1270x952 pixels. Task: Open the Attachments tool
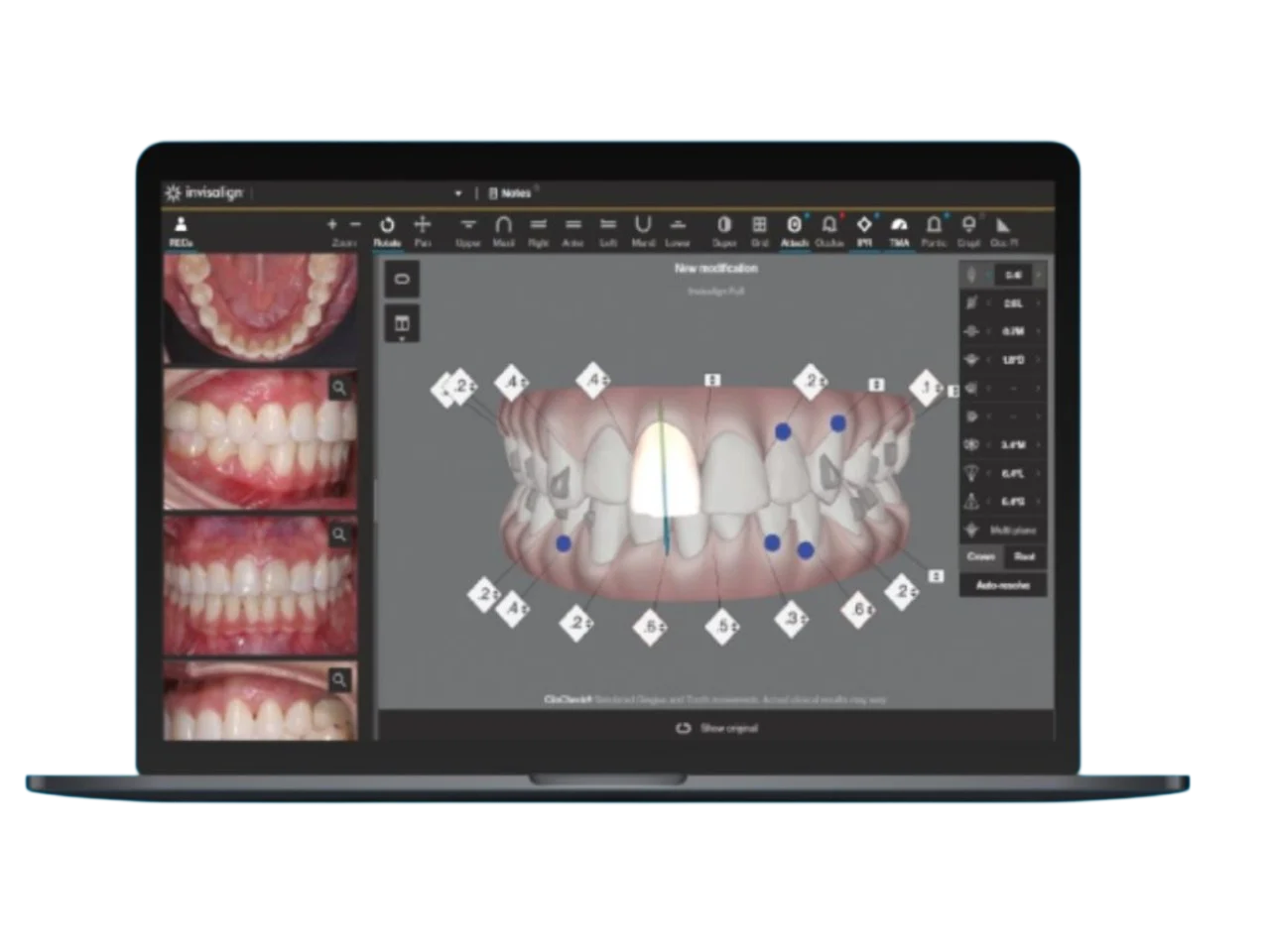794,228
